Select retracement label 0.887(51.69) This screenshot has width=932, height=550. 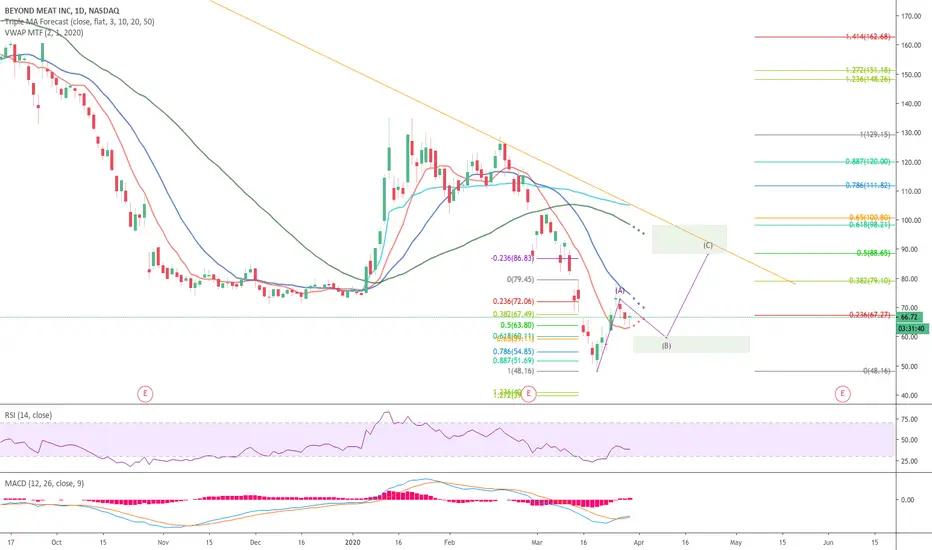pyautogui.click(x=514, y=361)
